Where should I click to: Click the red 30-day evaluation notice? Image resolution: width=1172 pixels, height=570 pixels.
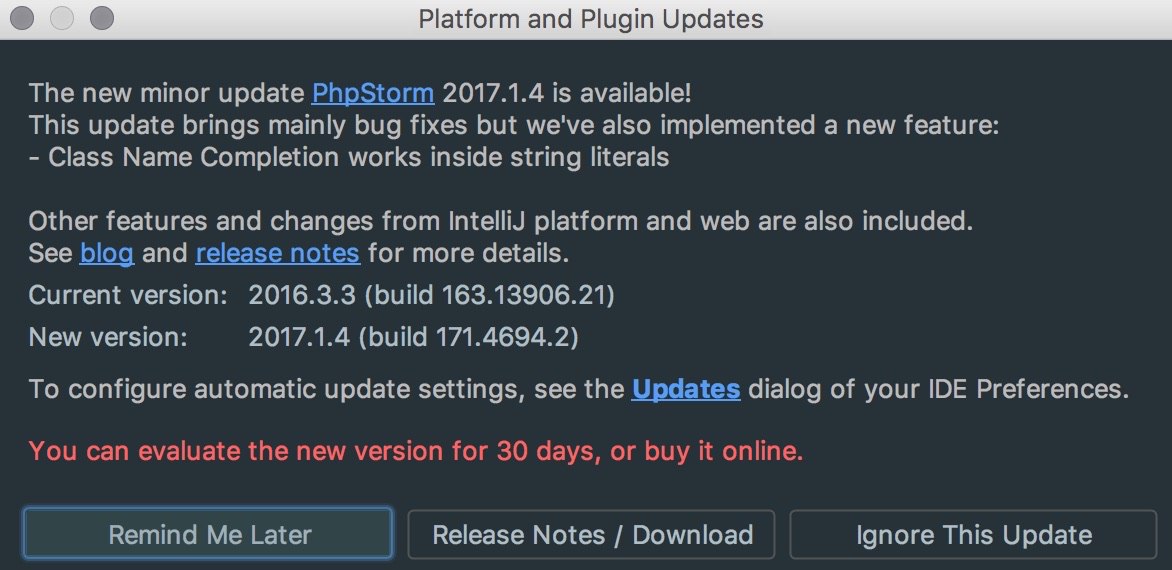[416, 451]
